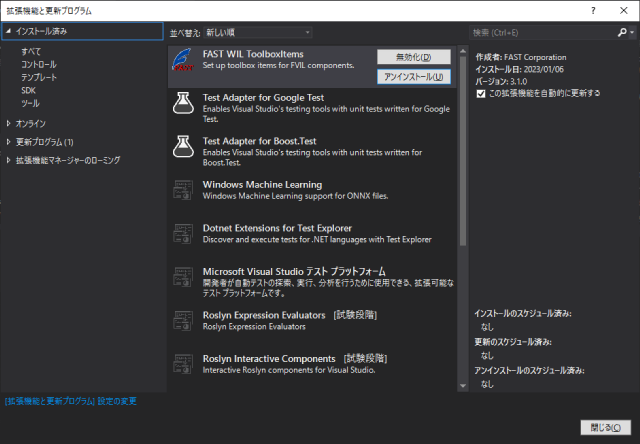Click the search magnifier icon

tap(622, 32)
